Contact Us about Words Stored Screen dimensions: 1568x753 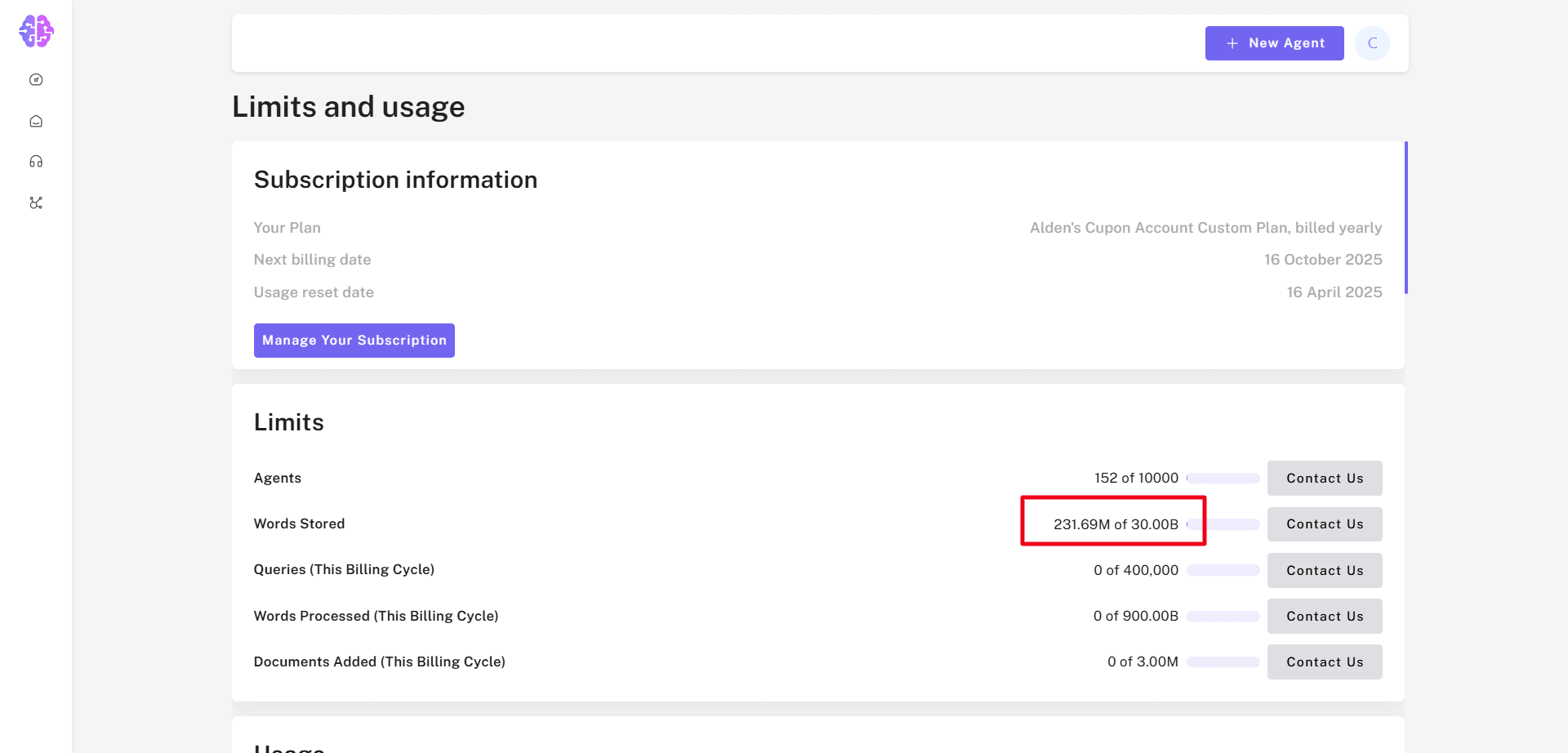[x=1325, y=524]
